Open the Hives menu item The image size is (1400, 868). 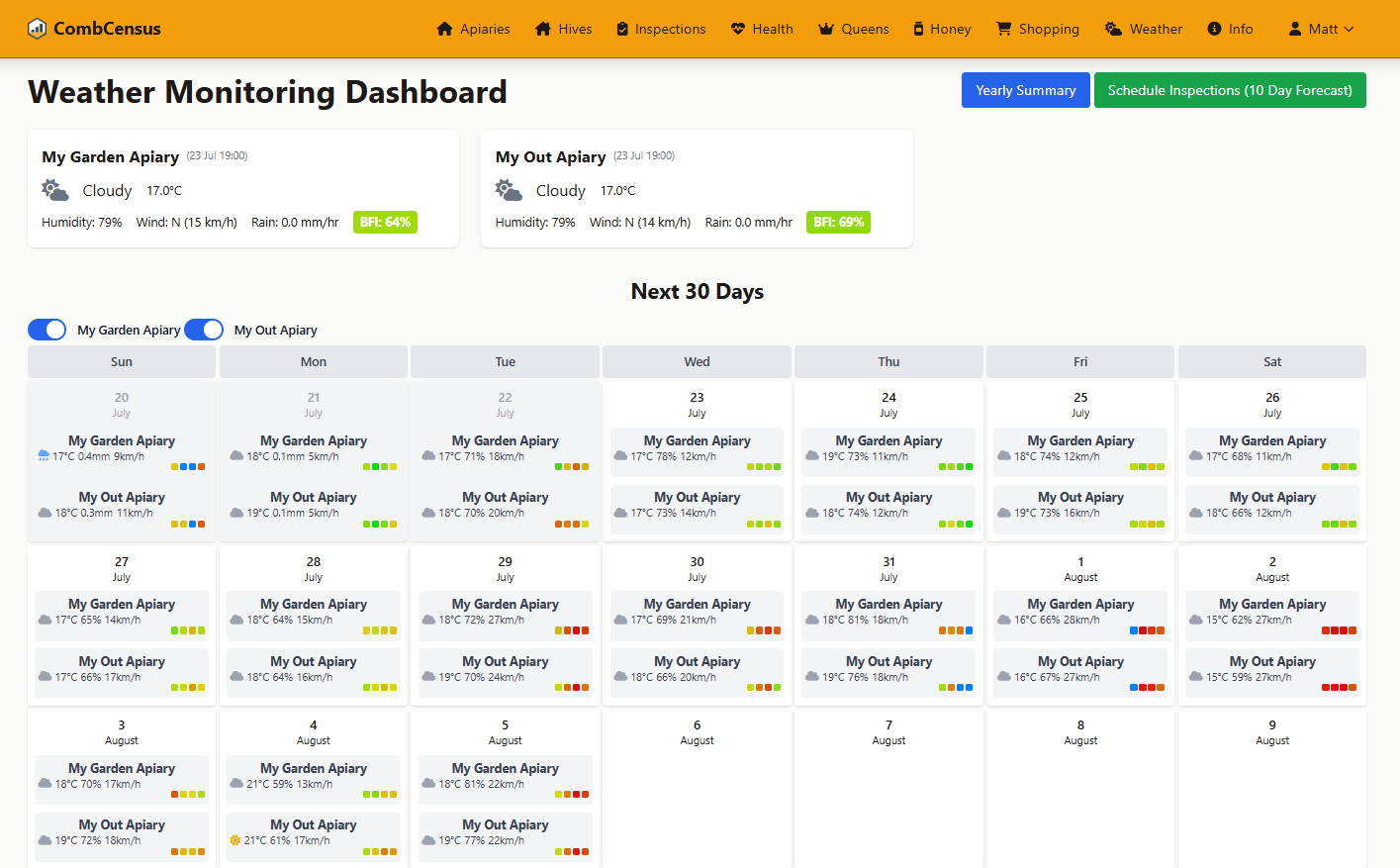point(563,29)
